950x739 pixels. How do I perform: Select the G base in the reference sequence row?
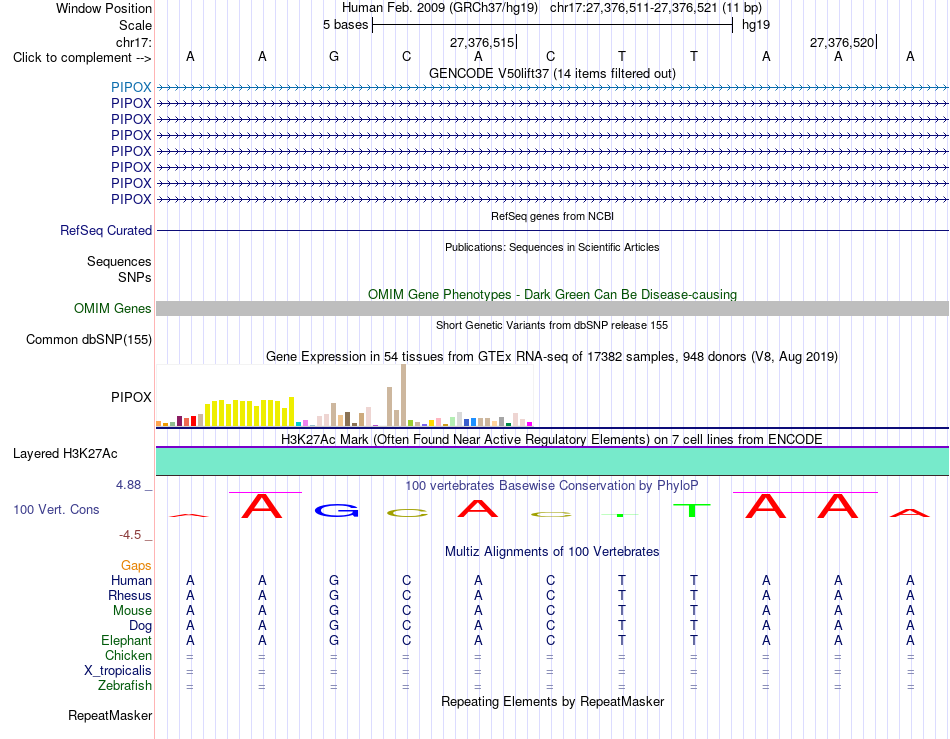point(334,57)
